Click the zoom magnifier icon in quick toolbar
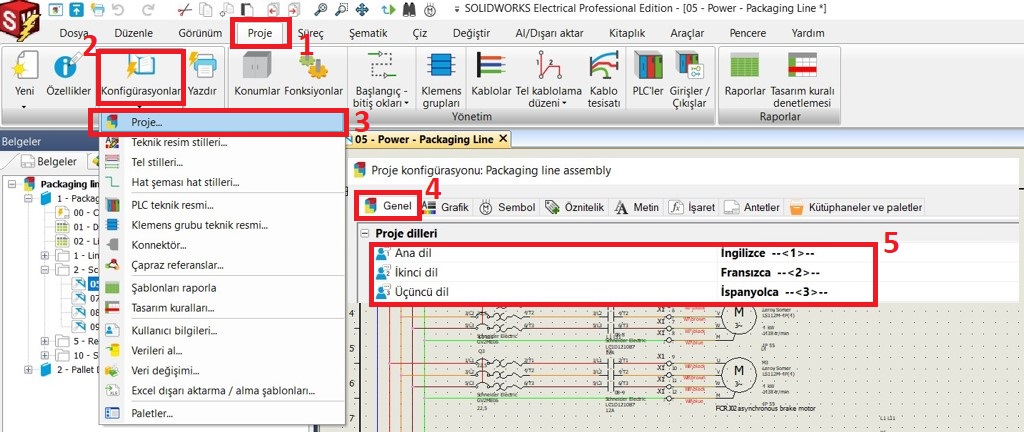This screenshot has height=432, width=1024. coord(320,10)
